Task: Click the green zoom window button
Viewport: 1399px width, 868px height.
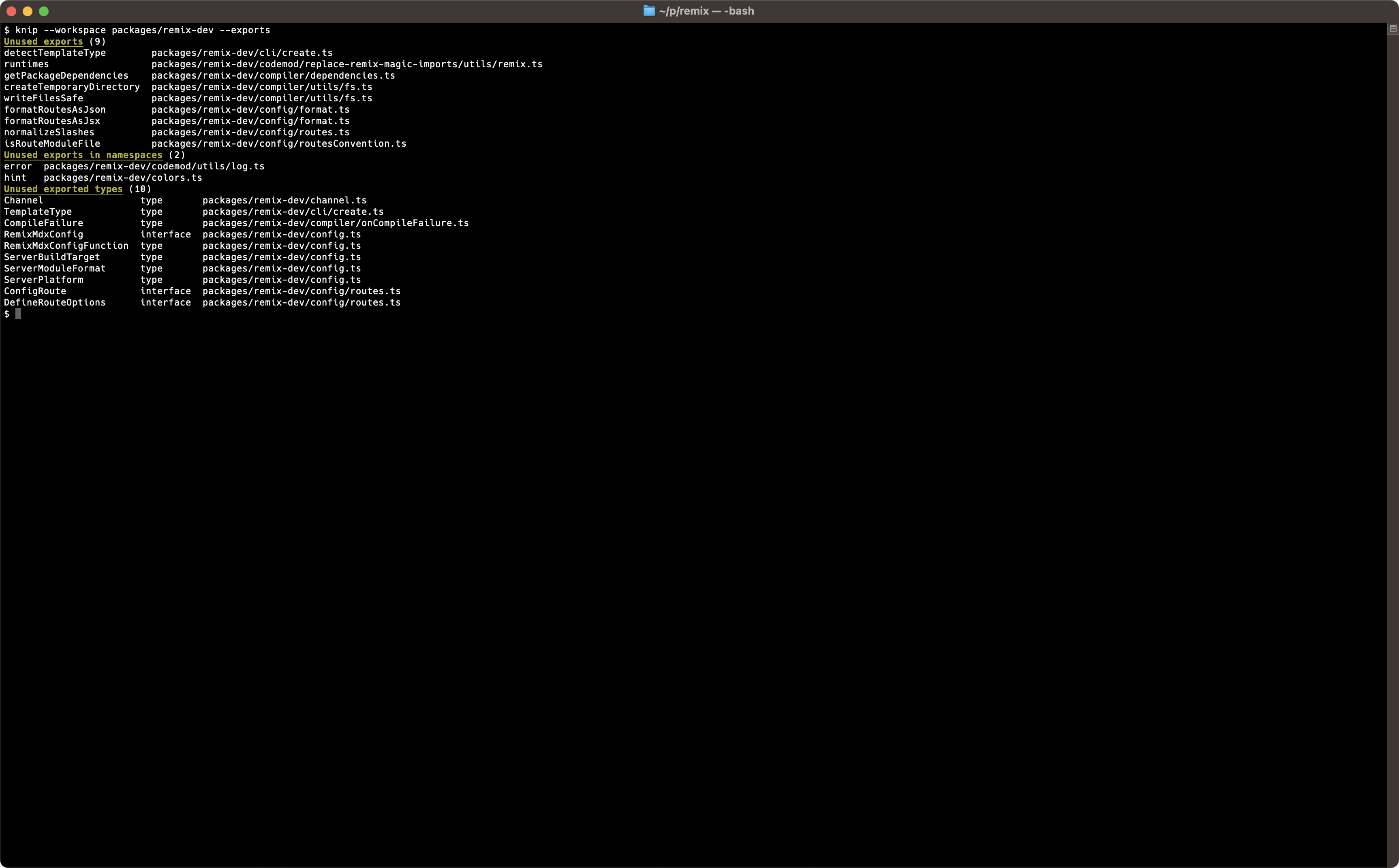Action: (44, 11)
